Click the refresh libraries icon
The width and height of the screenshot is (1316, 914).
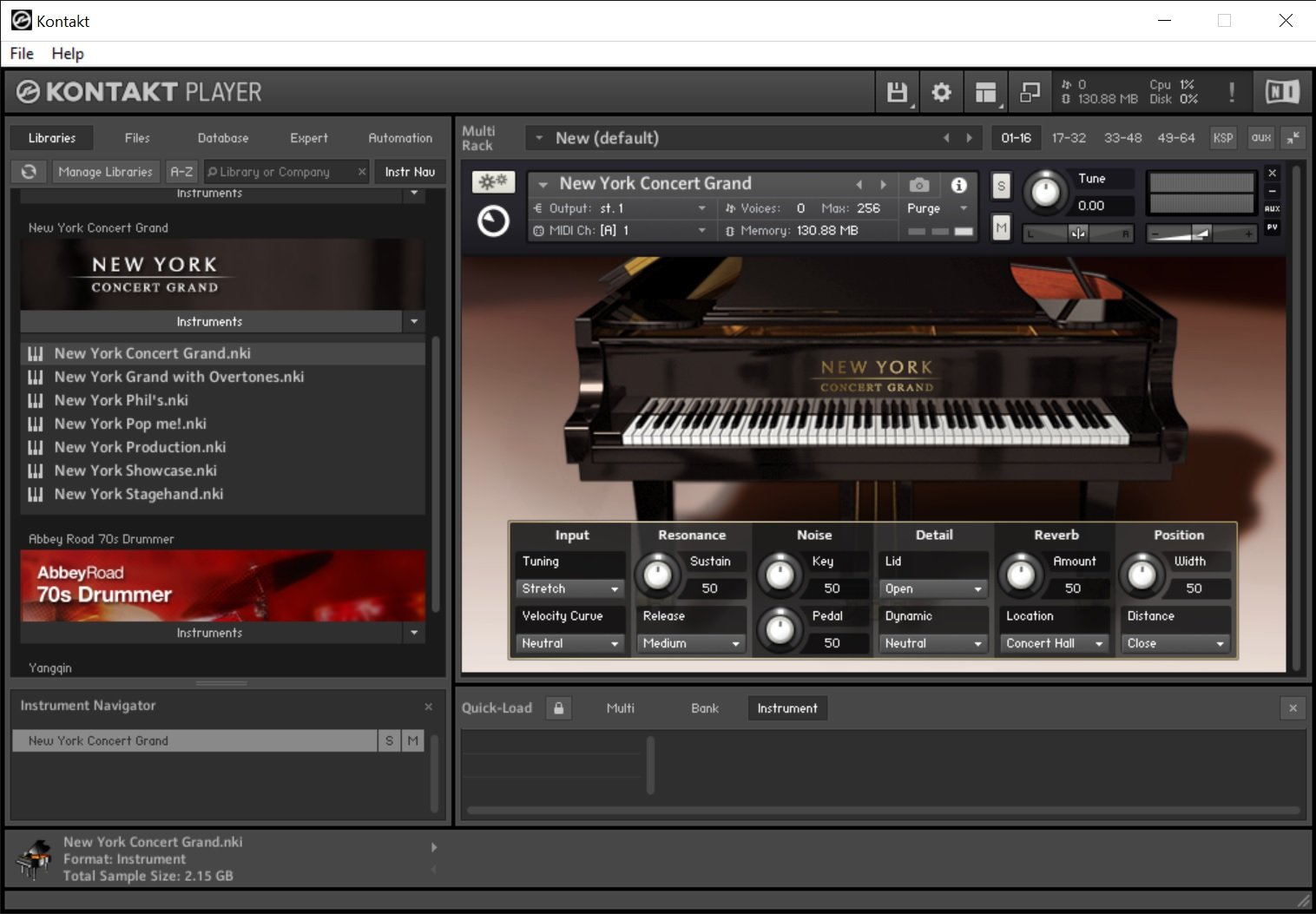[29, 172]
